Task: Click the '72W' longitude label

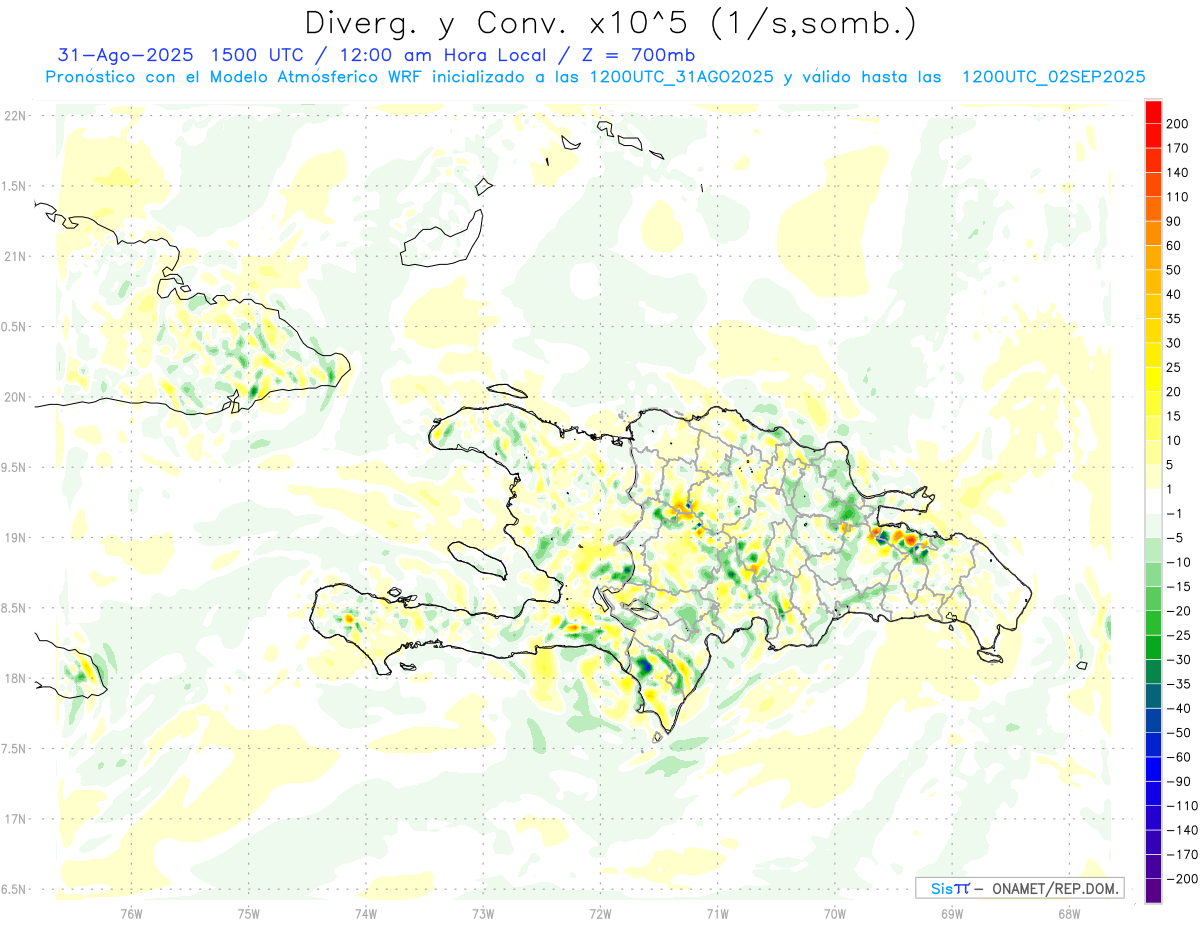Action: (x=600, y=913)
